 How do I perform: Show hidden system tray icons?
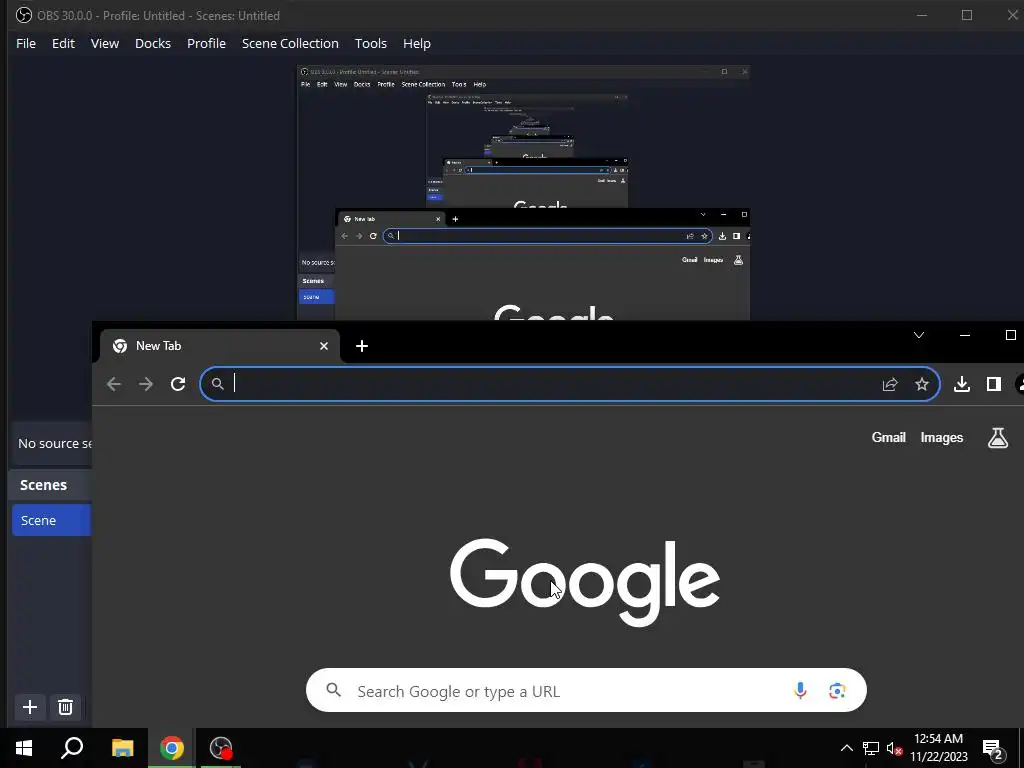click(x=846, y=748)
